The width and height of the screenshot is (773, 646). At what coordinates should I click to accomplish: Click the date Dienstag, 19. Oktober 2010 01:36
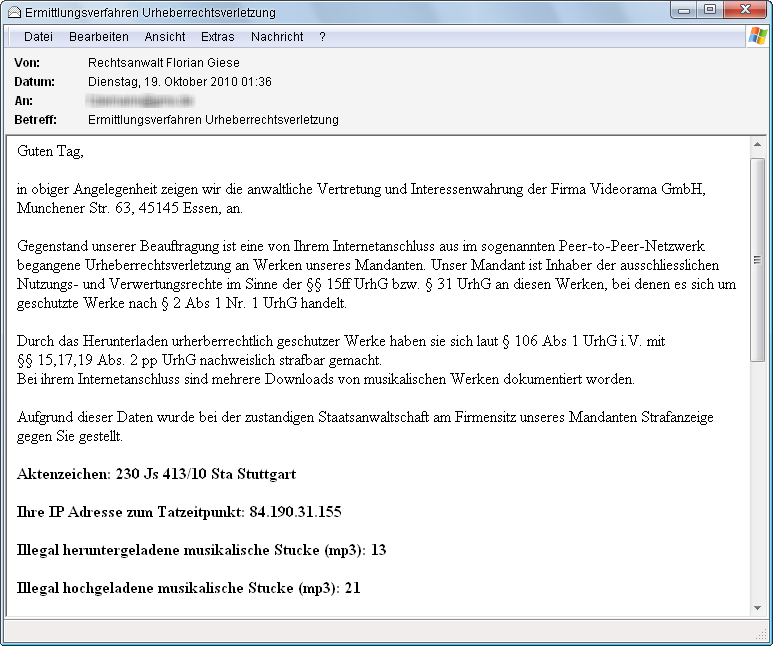179,82
